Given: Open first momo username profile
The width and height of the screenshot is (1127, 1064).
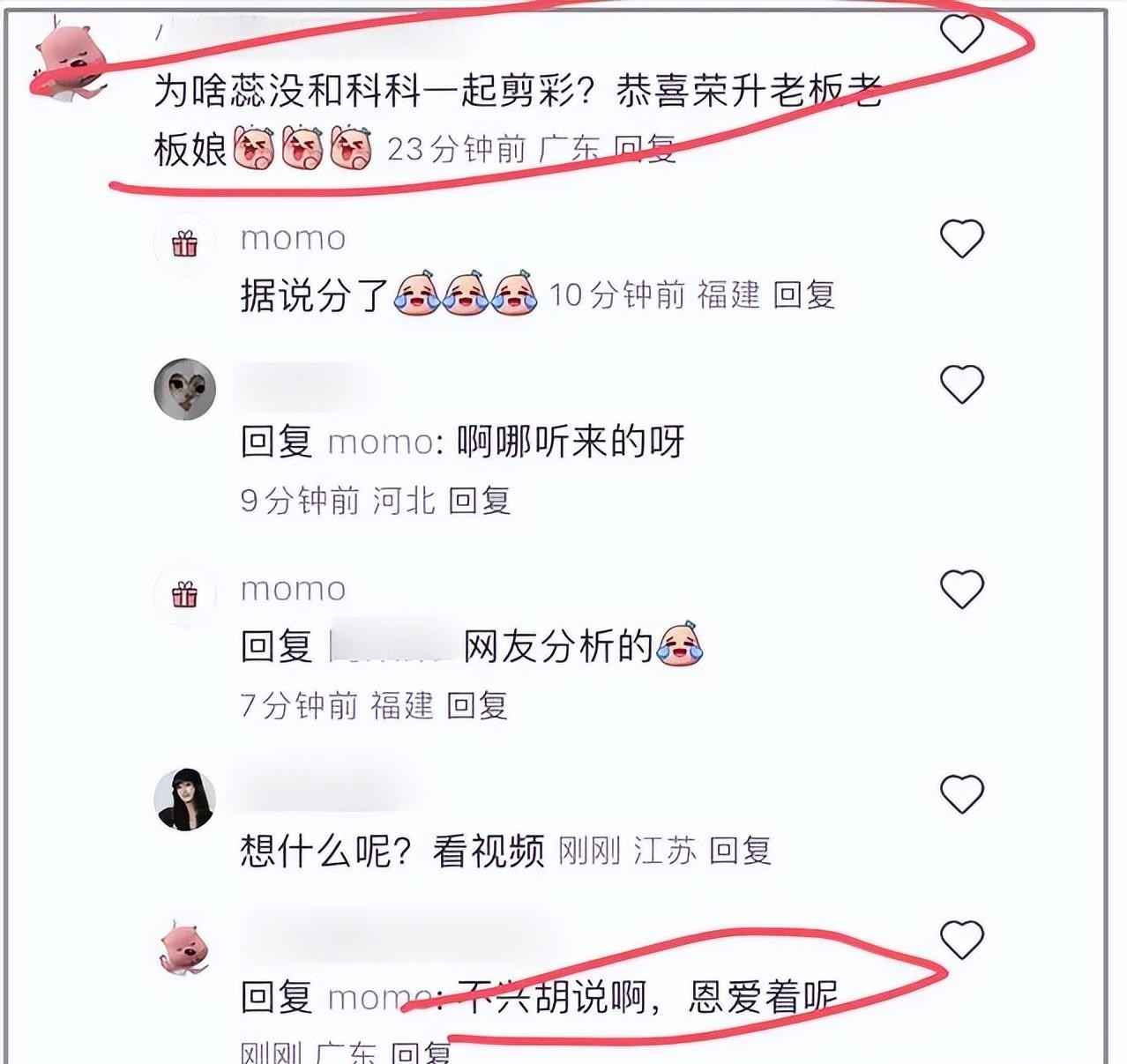Looking at the screenshot, I should point(293,238).
